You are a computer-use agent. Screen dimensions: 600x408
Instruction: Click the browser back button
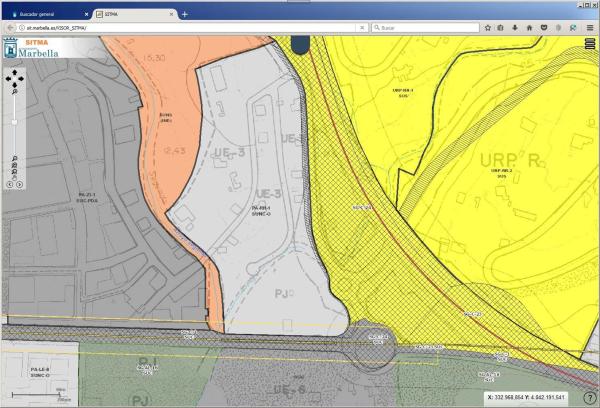[x=10, y=28]
